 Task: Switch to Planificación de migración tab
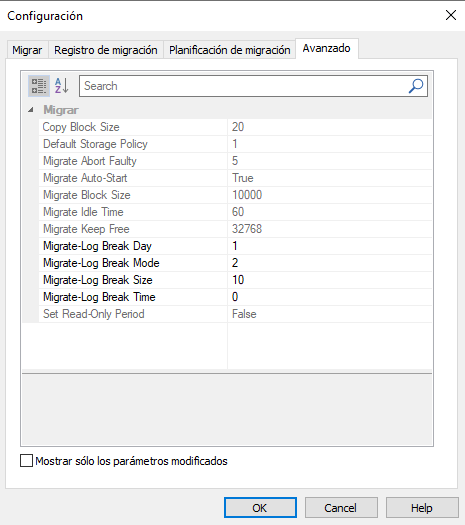click(230, 50)
